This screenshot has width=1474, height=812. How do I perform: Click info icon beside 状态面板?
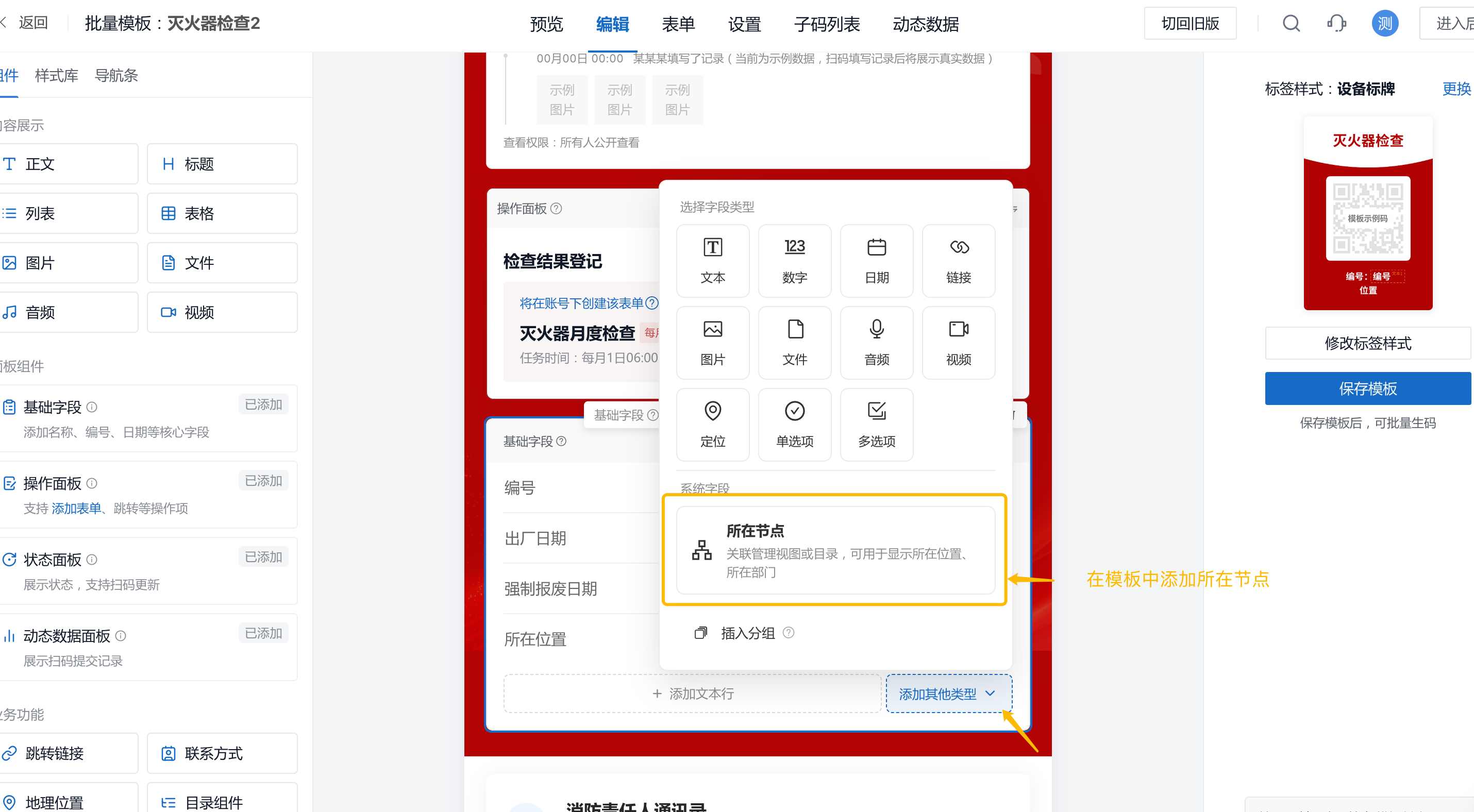point(92,560)
